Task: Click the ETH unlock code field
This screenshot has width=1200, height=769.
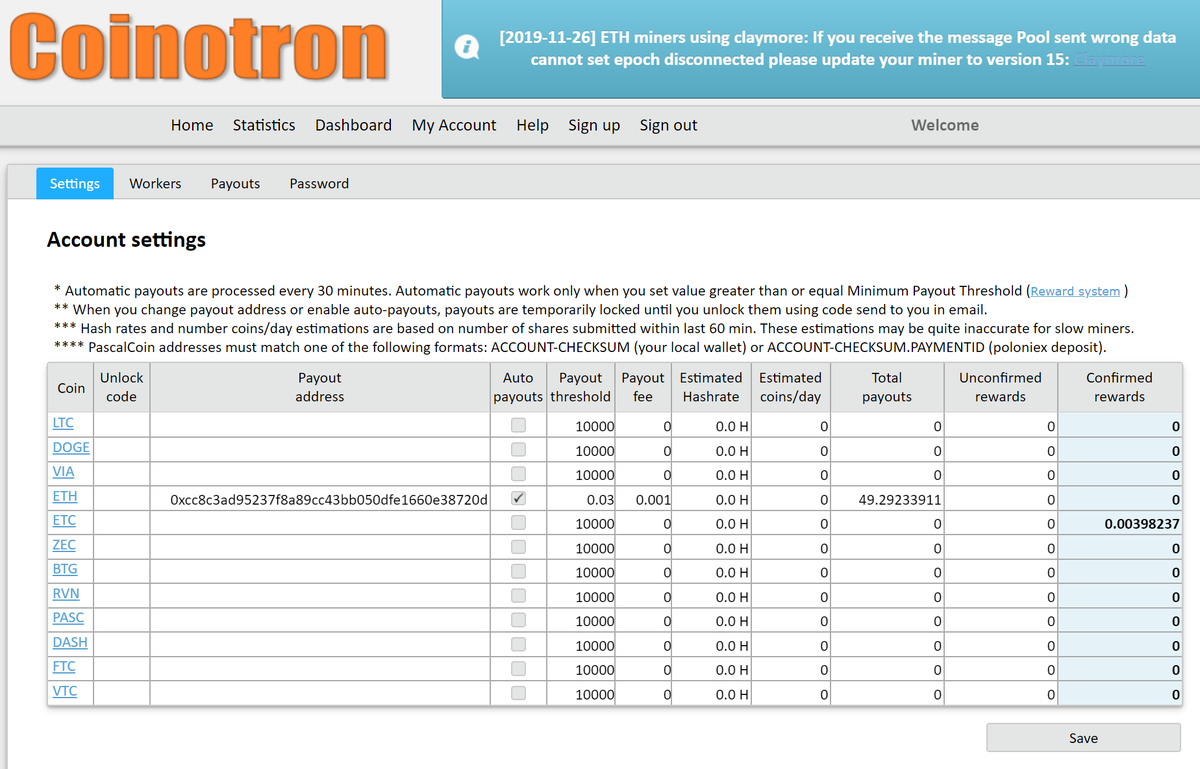Action: point(122,498)
